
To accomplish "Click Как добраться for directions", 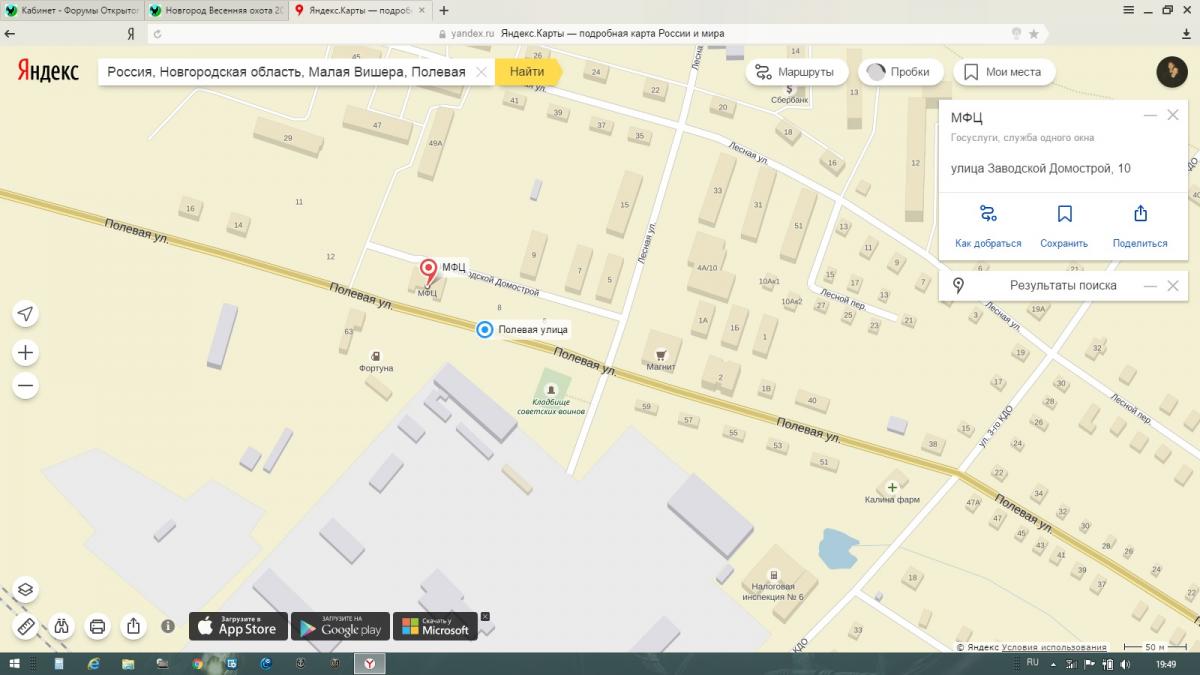I will (x=988, y=225).
